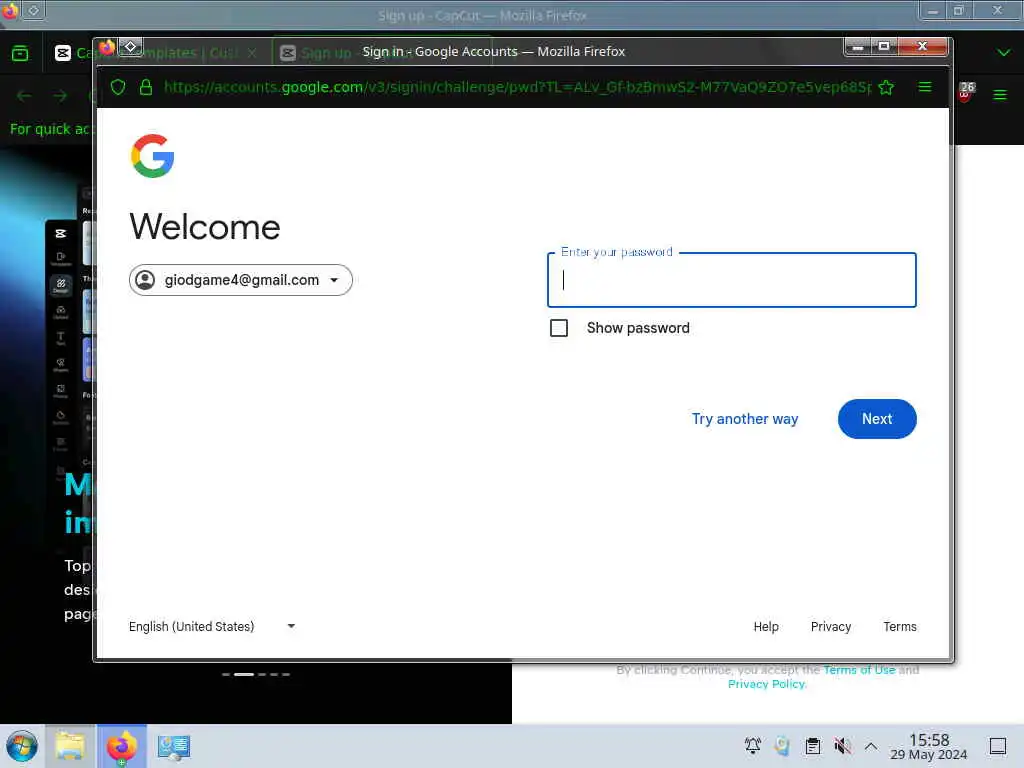
Task: Open the Privacy Policy link on CapCut page
Action: (x=767, y=684)
